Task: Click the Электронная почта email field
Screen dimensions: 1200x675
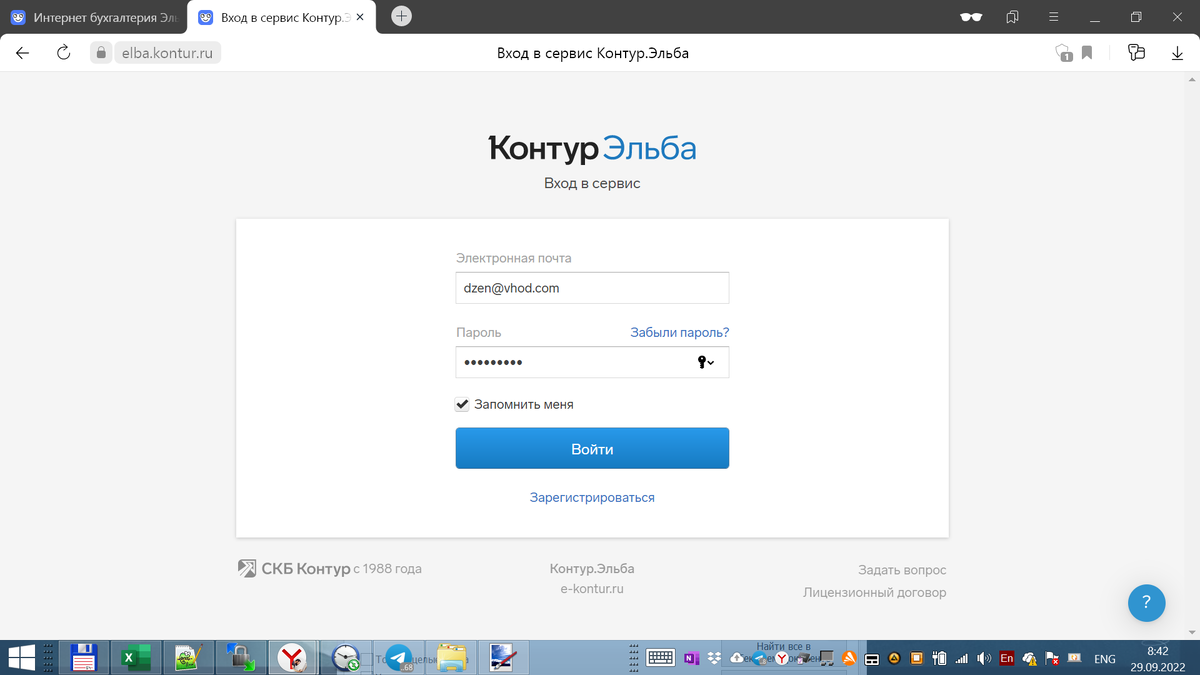Action: pos(592,287)
